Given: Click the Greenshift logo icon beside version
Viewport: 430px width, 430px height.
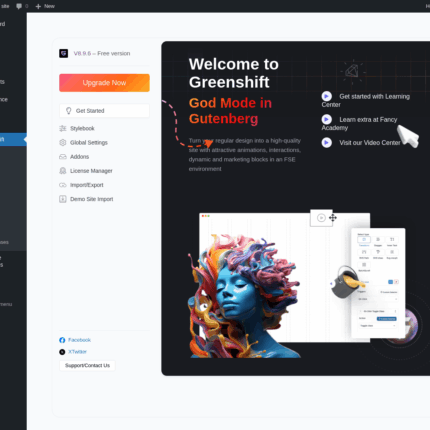Looking at the screenshot, I should click(x=63, y=53).
